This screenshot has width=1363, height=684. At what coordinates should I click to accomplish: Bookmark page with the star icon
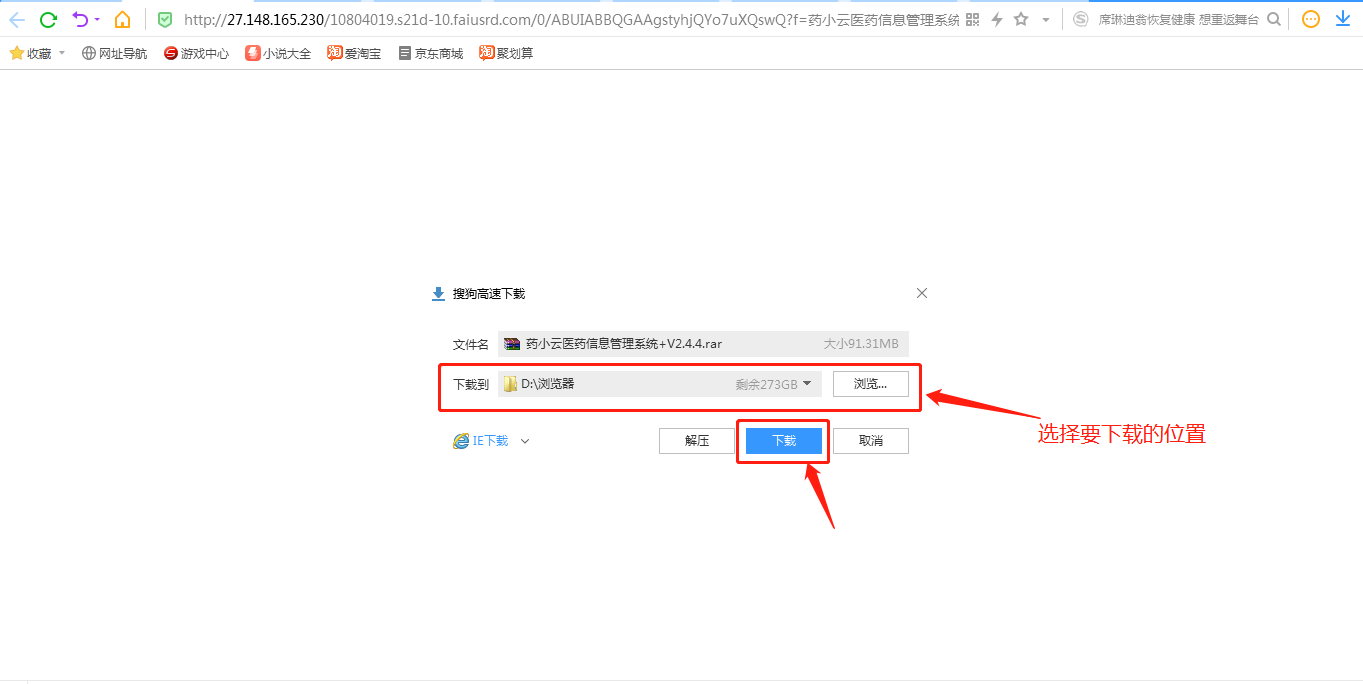coord(1021,19)
